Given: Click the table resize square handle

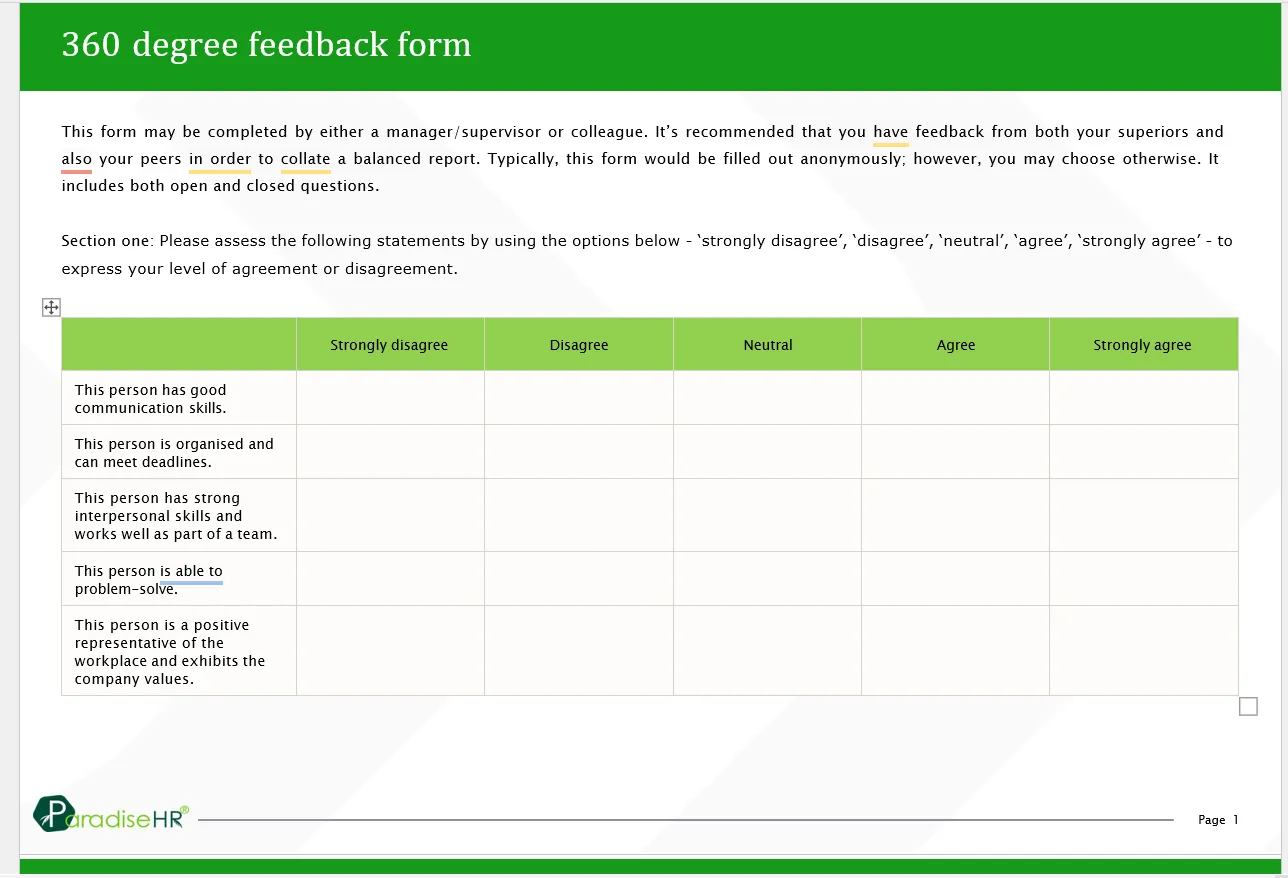Looking at the screenshot, I should [x=1248, y=706].
